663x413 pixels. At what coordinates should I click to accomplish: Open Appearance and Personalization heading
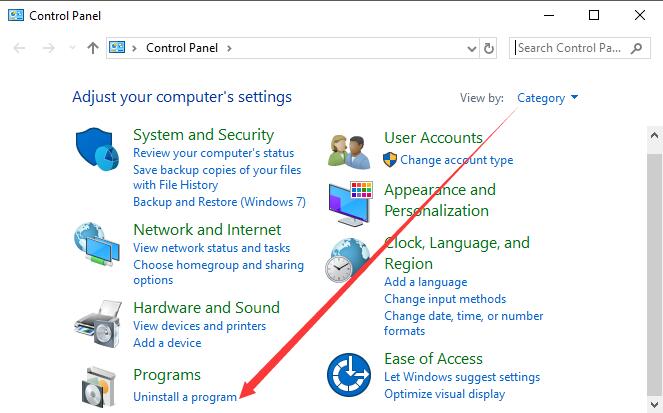click(x=440, y=200)
